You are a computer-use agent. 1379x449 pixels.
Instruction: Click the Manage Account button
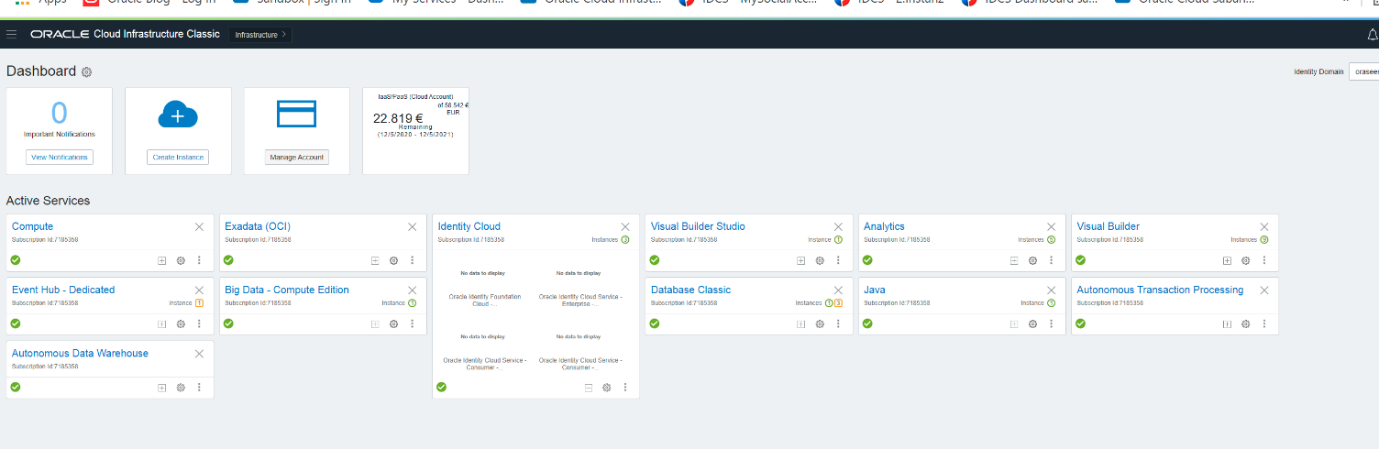tap(297, 157)
